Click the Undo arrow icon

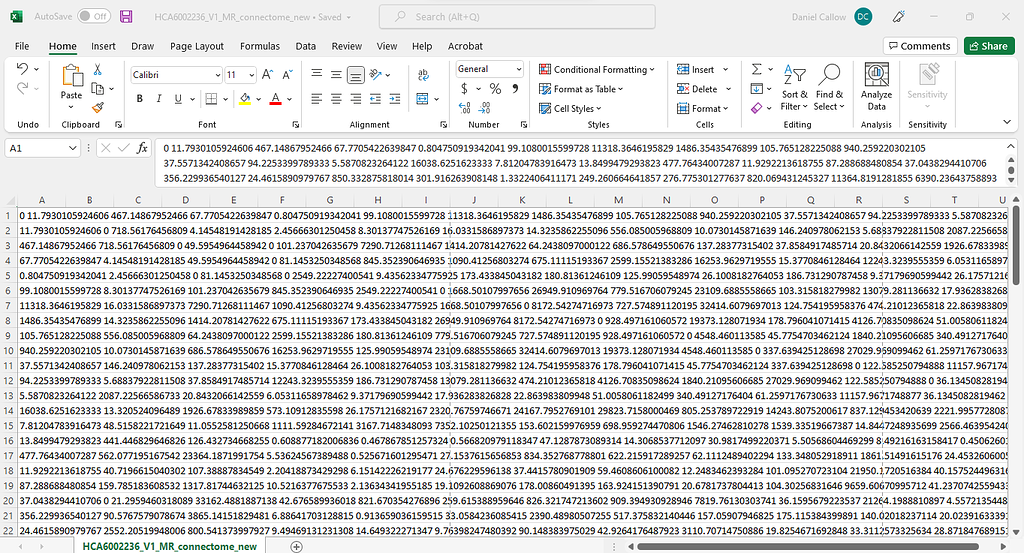point(24,70)
